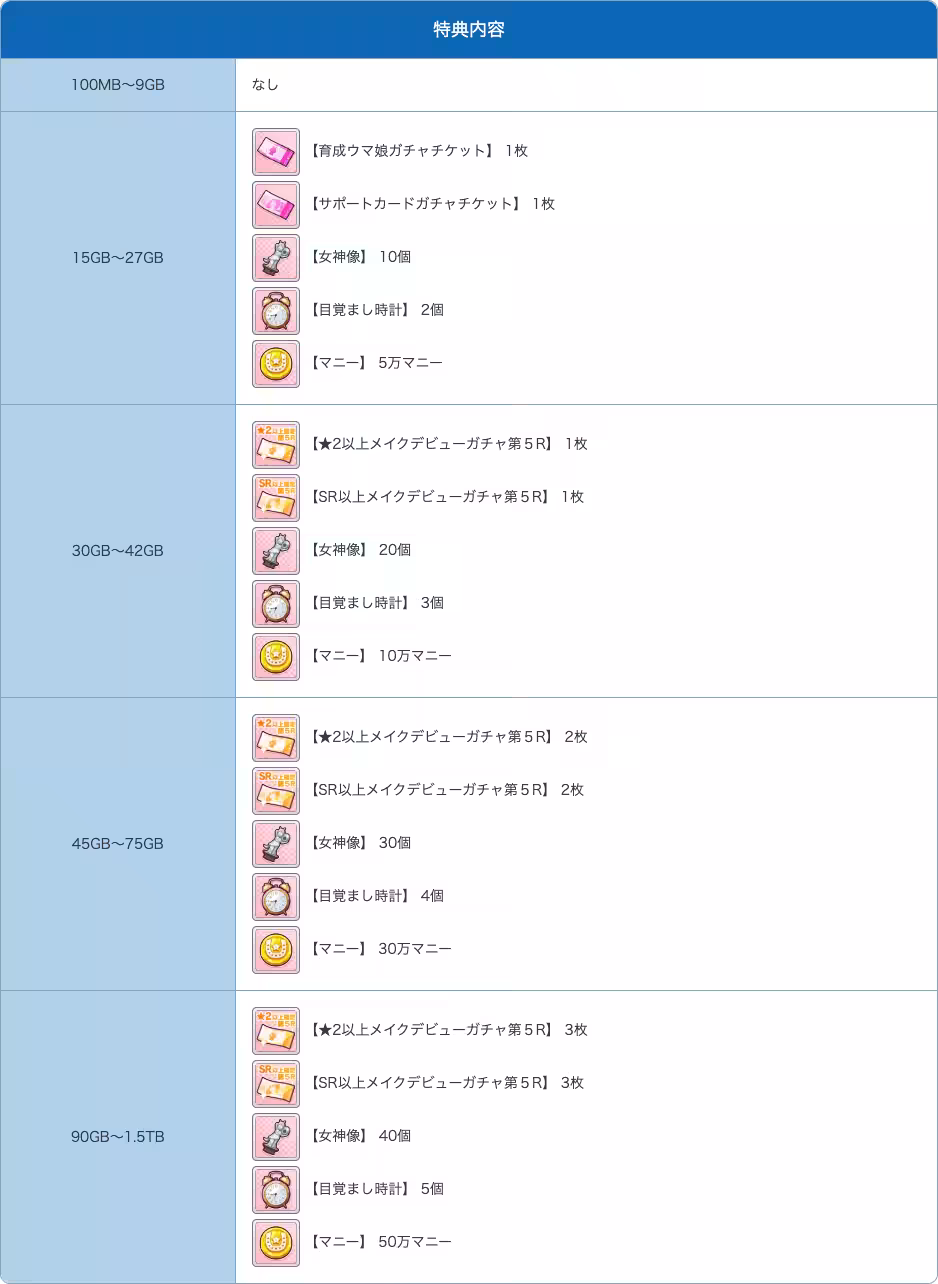
Task: Click the 45GB〜75GB data tier cell
Action: click(118, 844)
